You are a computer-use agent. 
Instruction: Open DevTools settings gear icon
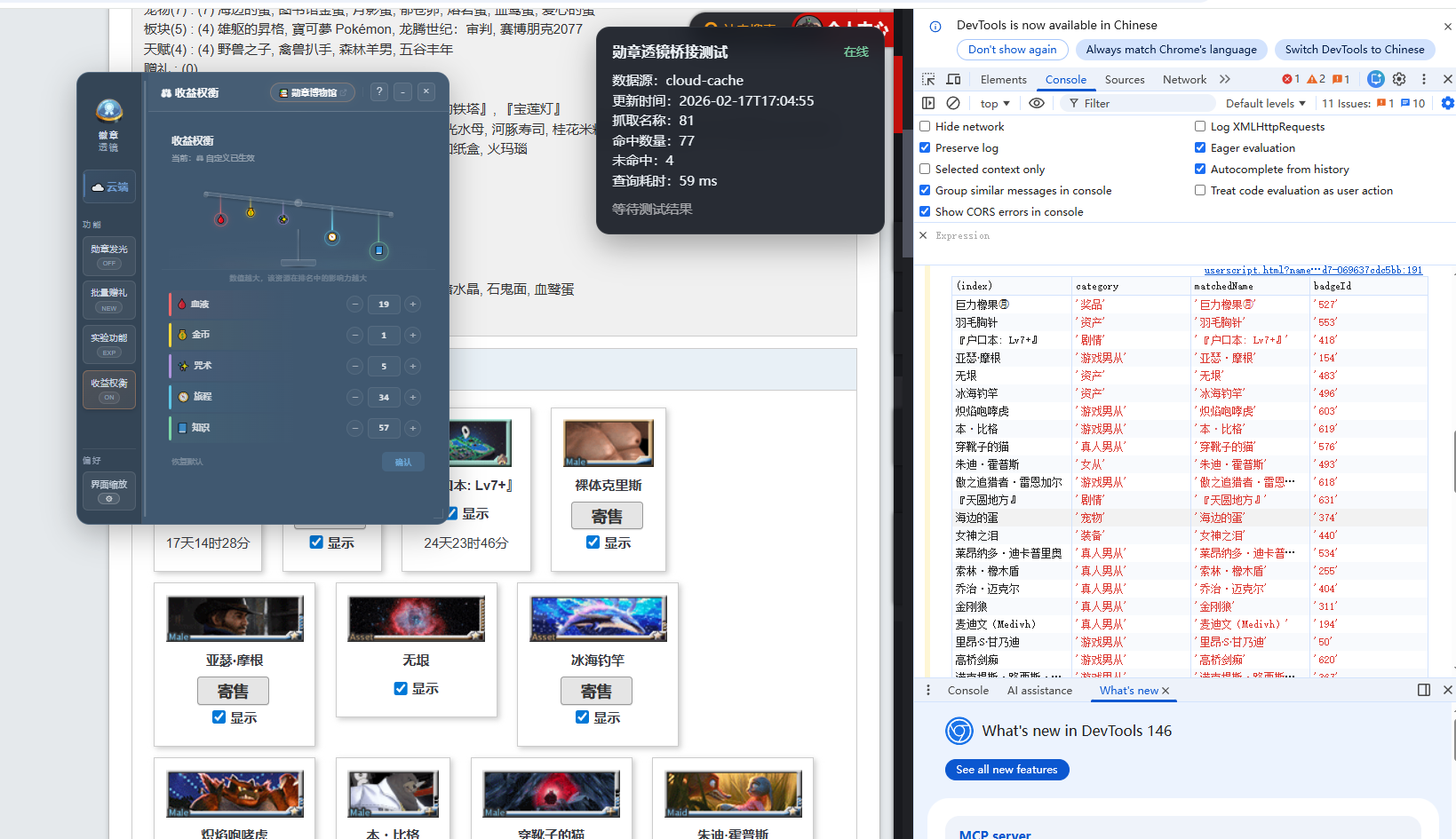[x=1399, y=79]
